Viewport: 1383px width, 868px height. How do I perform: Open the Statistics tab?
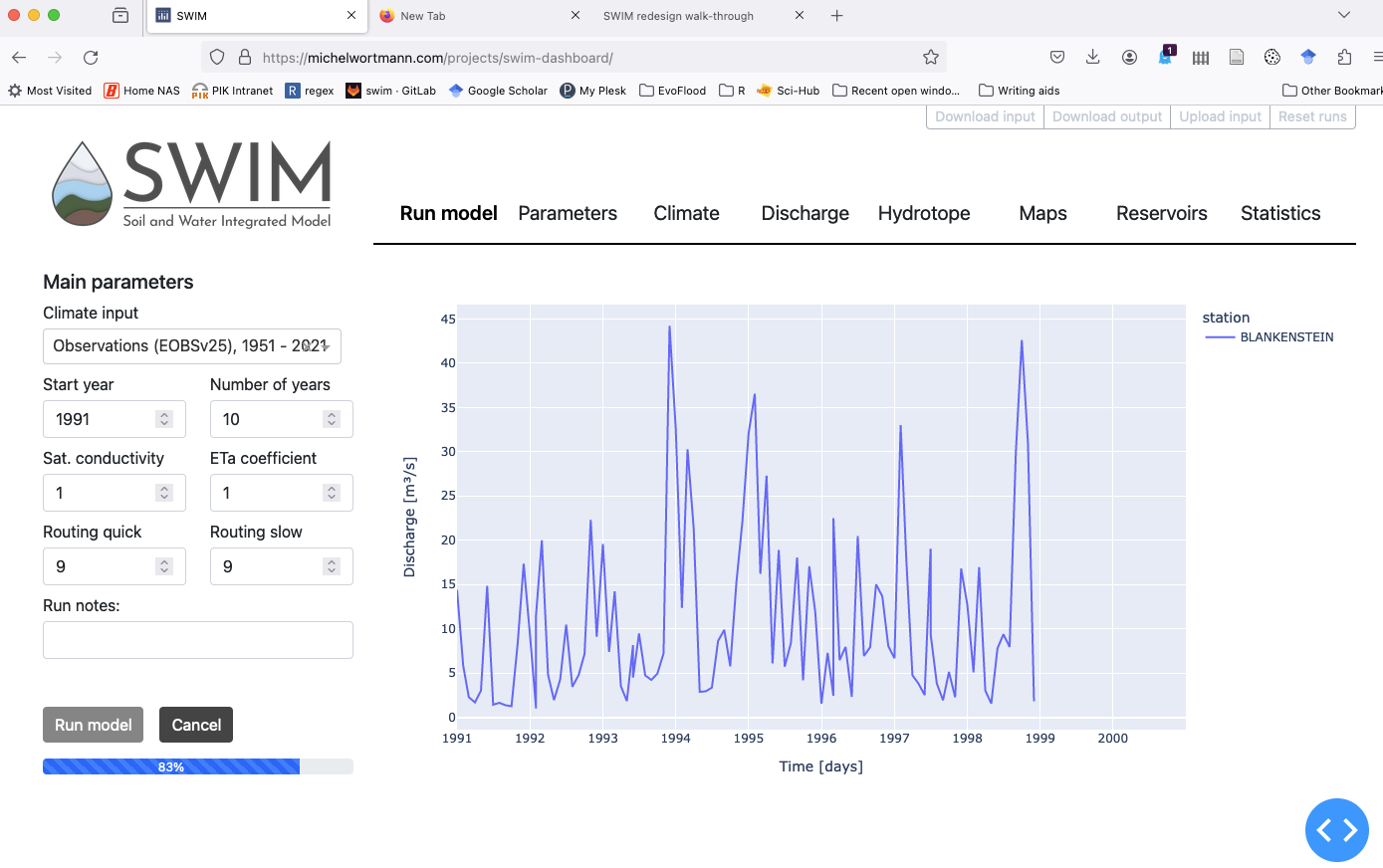pos(1280,213)
